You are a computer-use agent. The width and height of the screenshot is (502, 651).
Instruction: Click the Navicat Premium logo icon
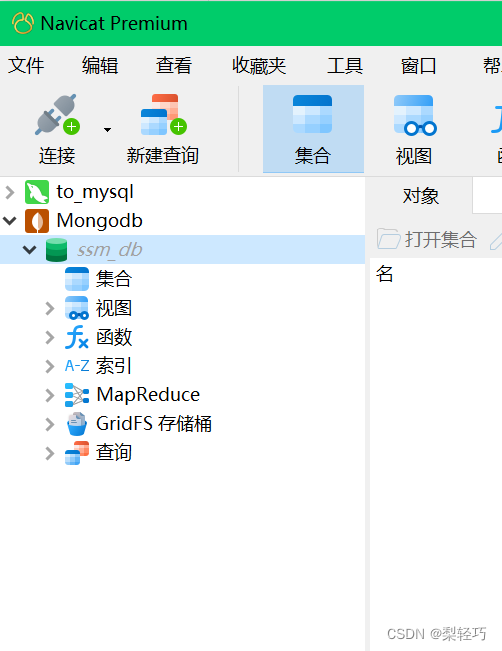[x=22, y=23]
